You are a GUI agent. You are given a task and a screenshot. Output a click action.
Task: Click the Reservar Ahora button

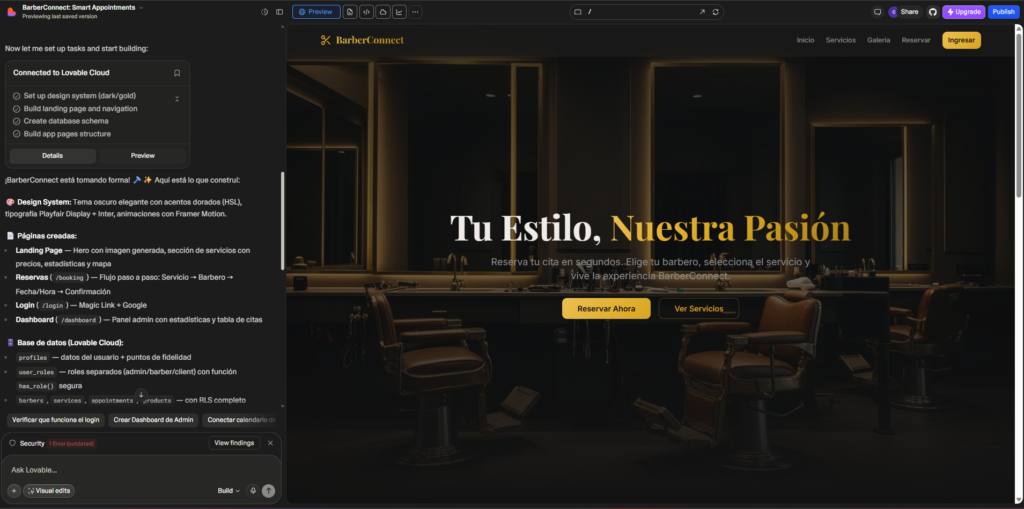click(x=606, y=308)
